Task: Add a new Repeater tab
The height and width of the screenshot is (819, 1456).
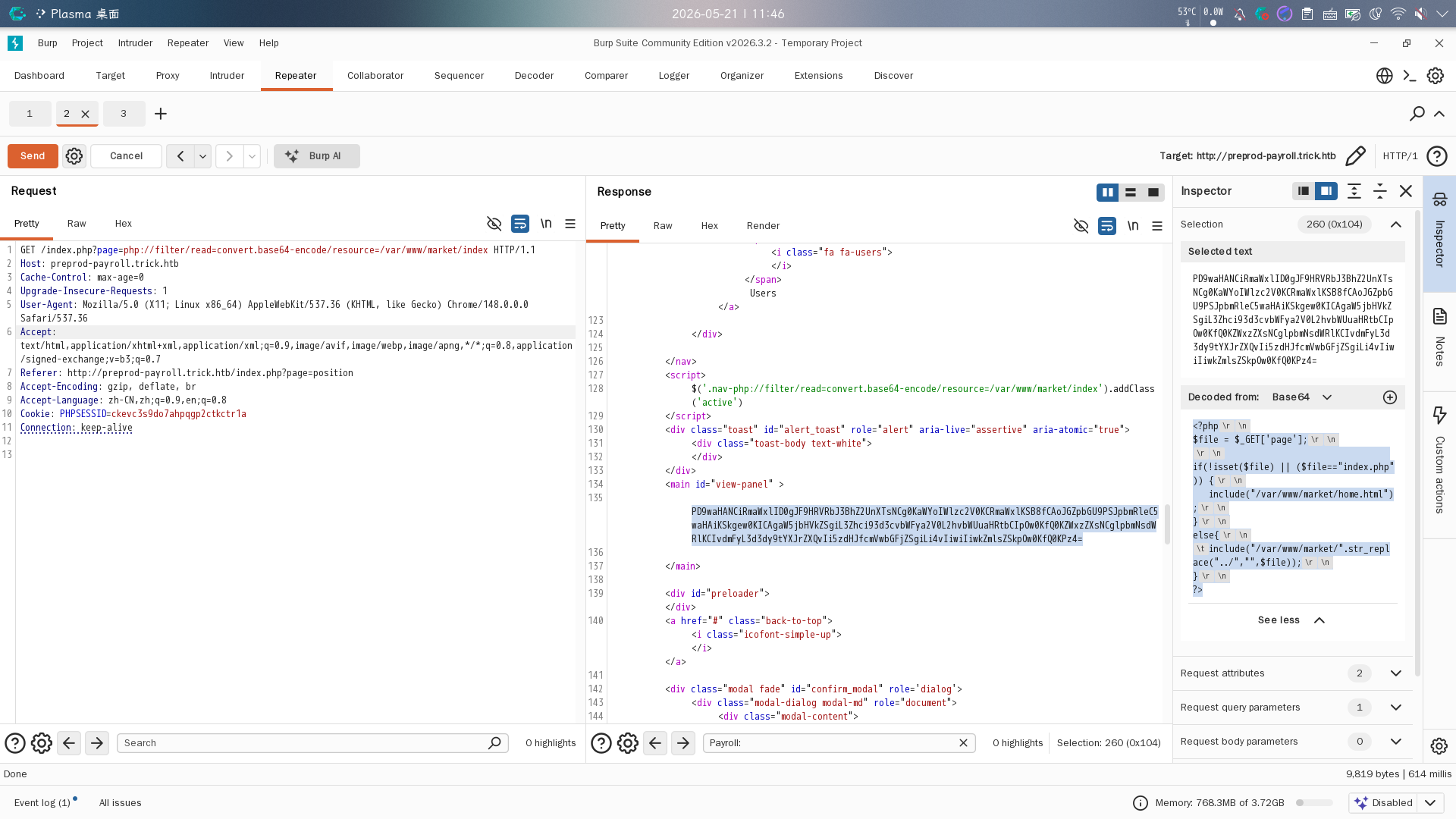Action: 161,114
